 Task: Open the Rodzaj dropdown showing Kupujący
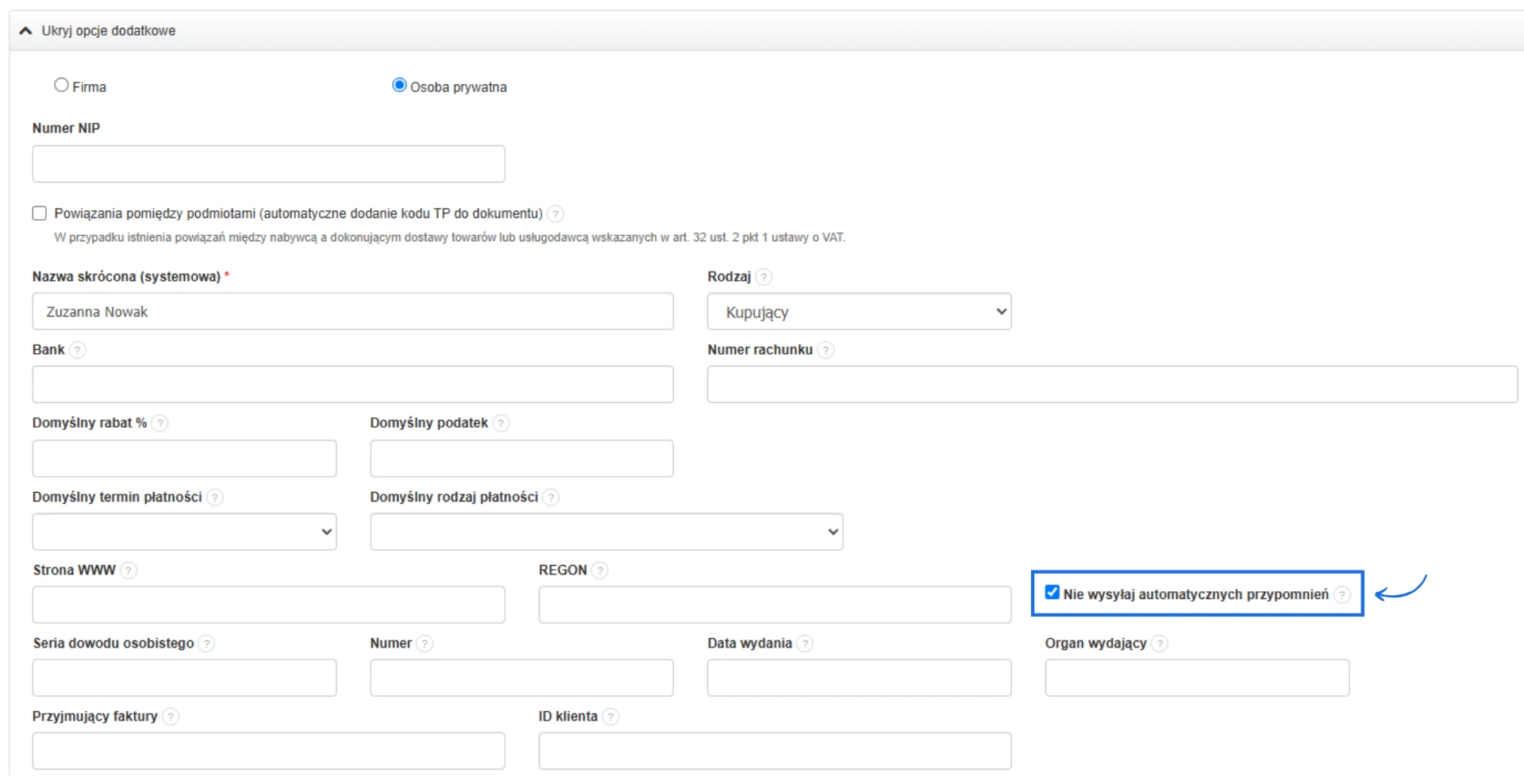(859, 312)
